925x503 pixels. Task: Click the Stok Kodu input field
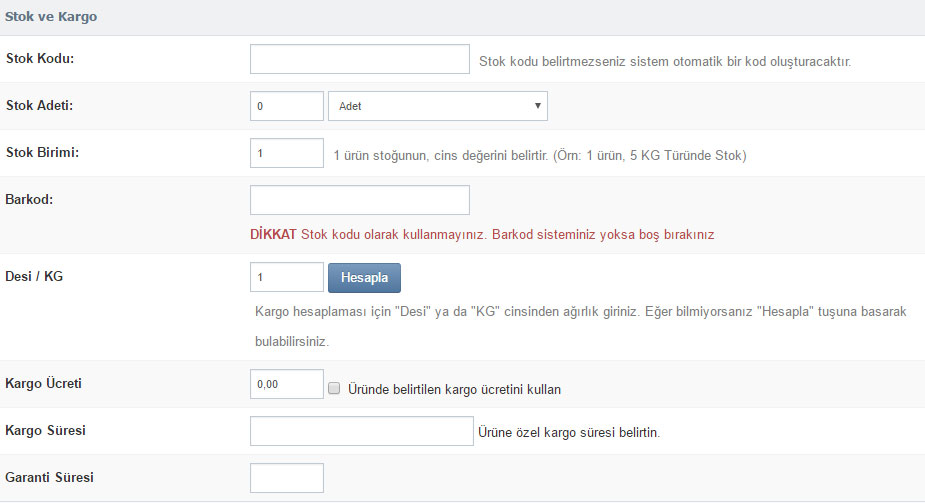(x=360, y=59)
